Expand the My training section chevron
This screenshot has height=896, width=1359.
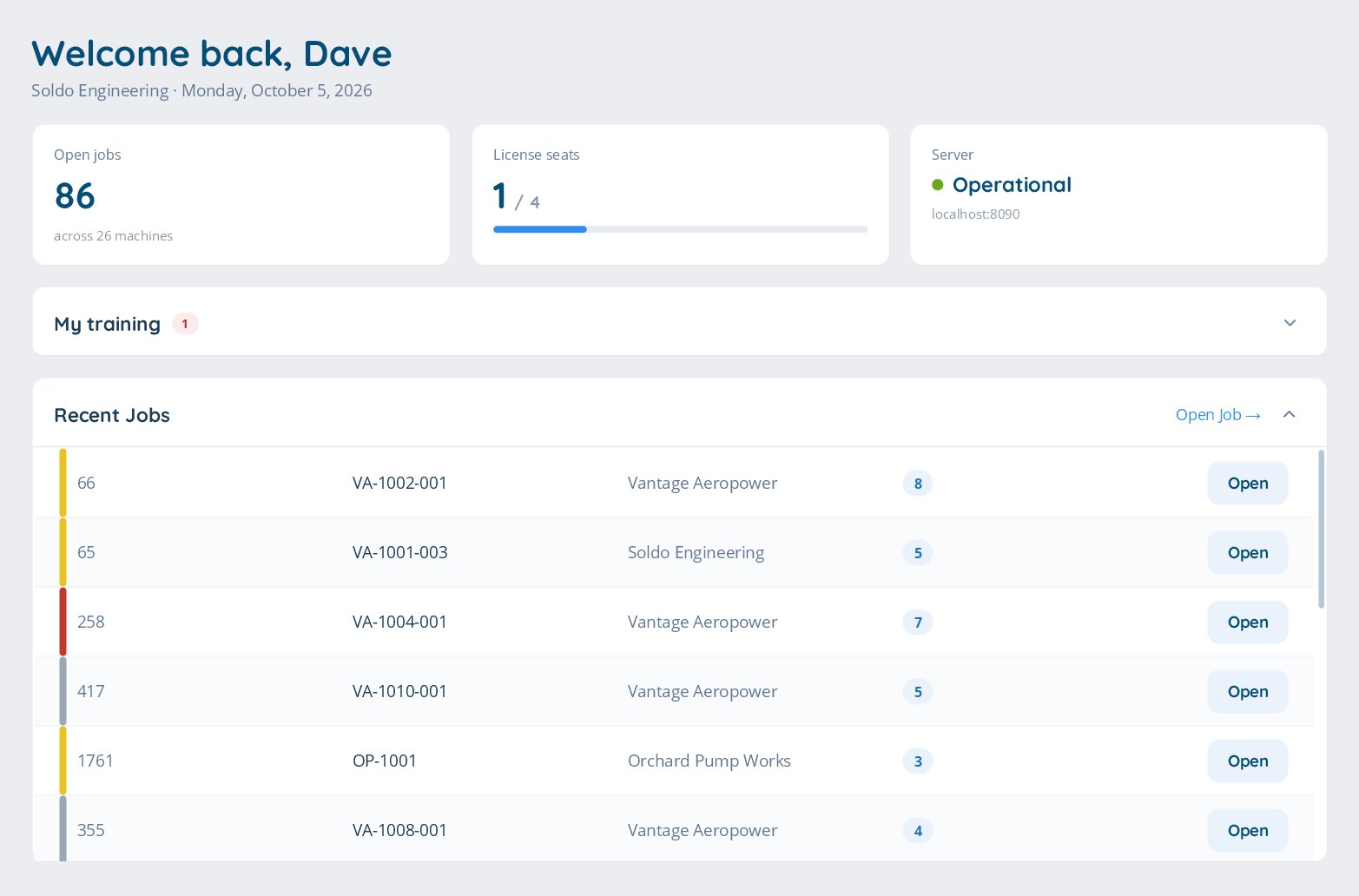coord(1290,323)
